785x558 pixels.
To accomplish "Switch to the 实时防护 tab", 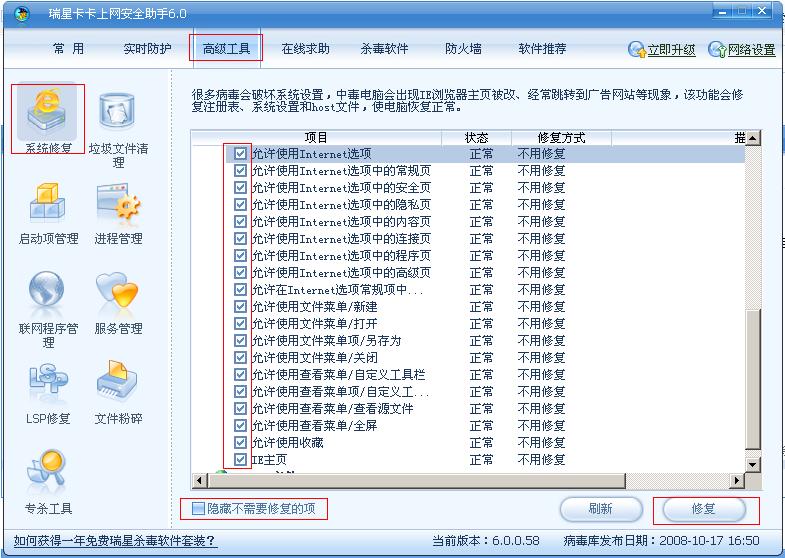I will click(147, 49).
